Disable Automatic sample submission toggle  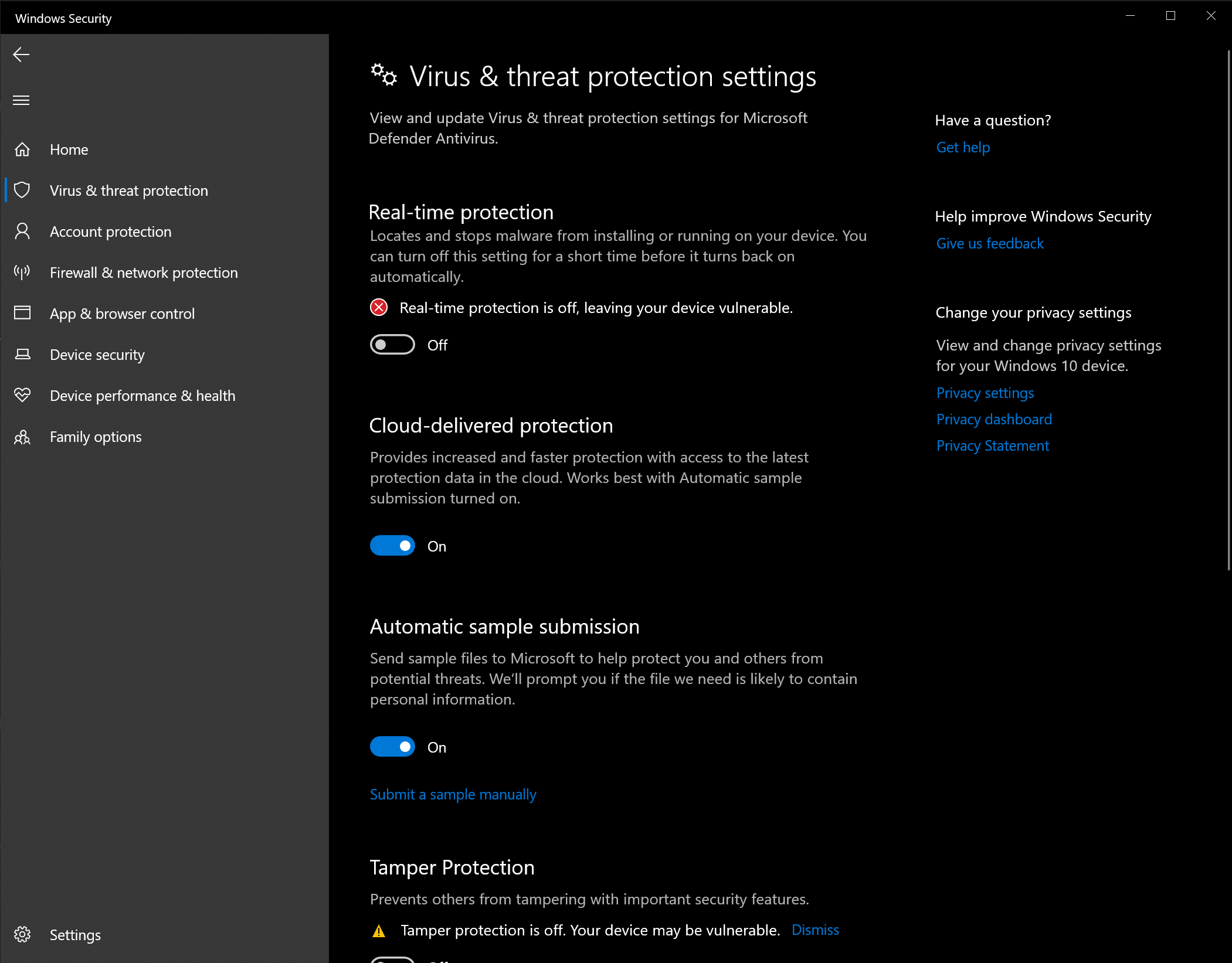tap(392, 747)
